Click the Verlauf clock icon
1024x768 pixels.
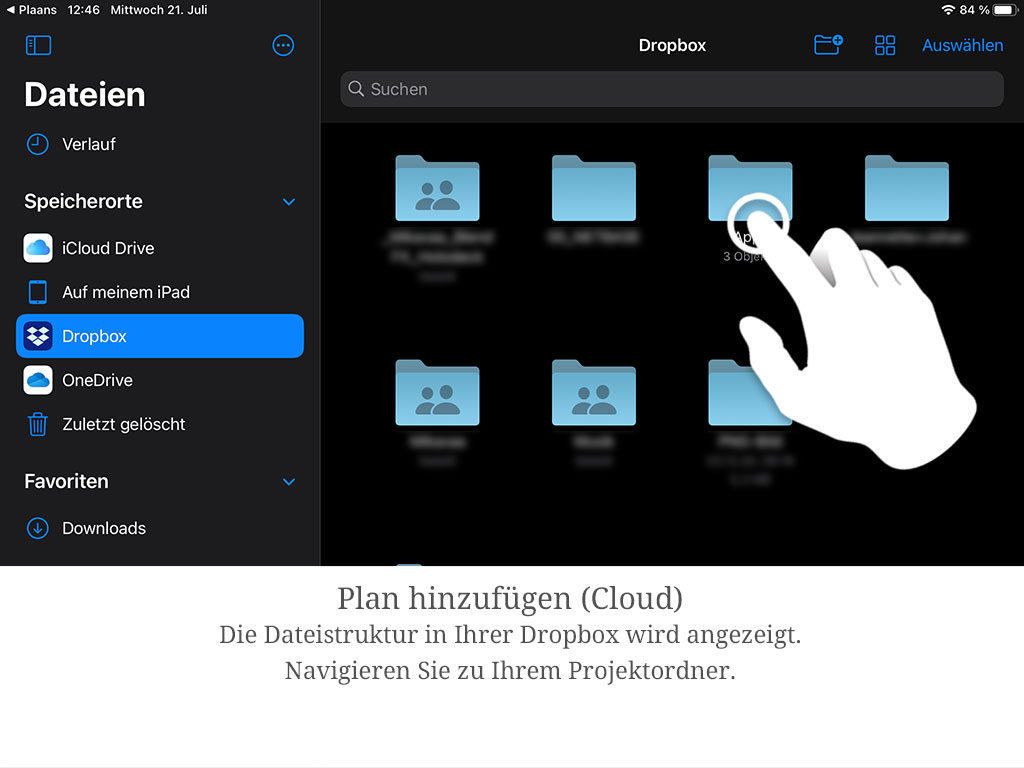38,144
